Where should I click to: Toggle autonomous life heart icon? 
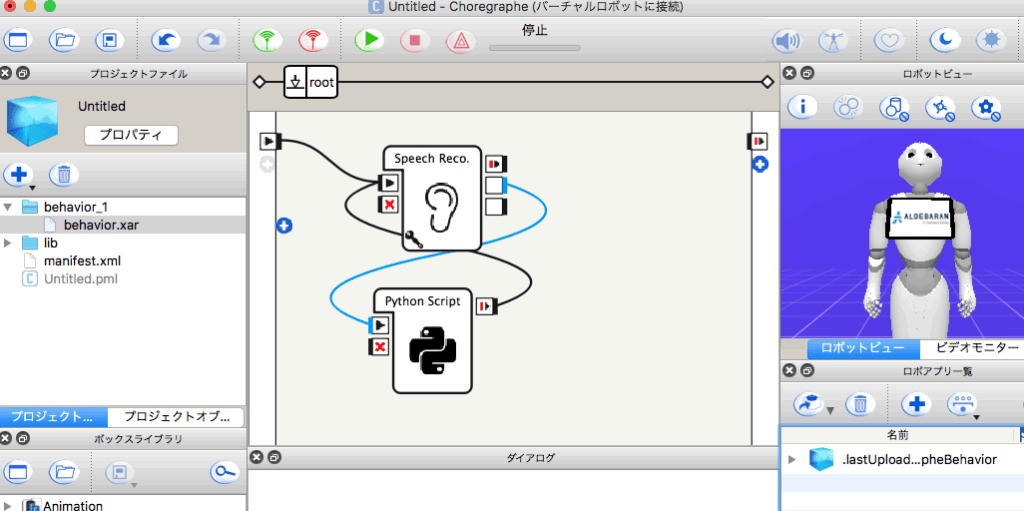888,41
